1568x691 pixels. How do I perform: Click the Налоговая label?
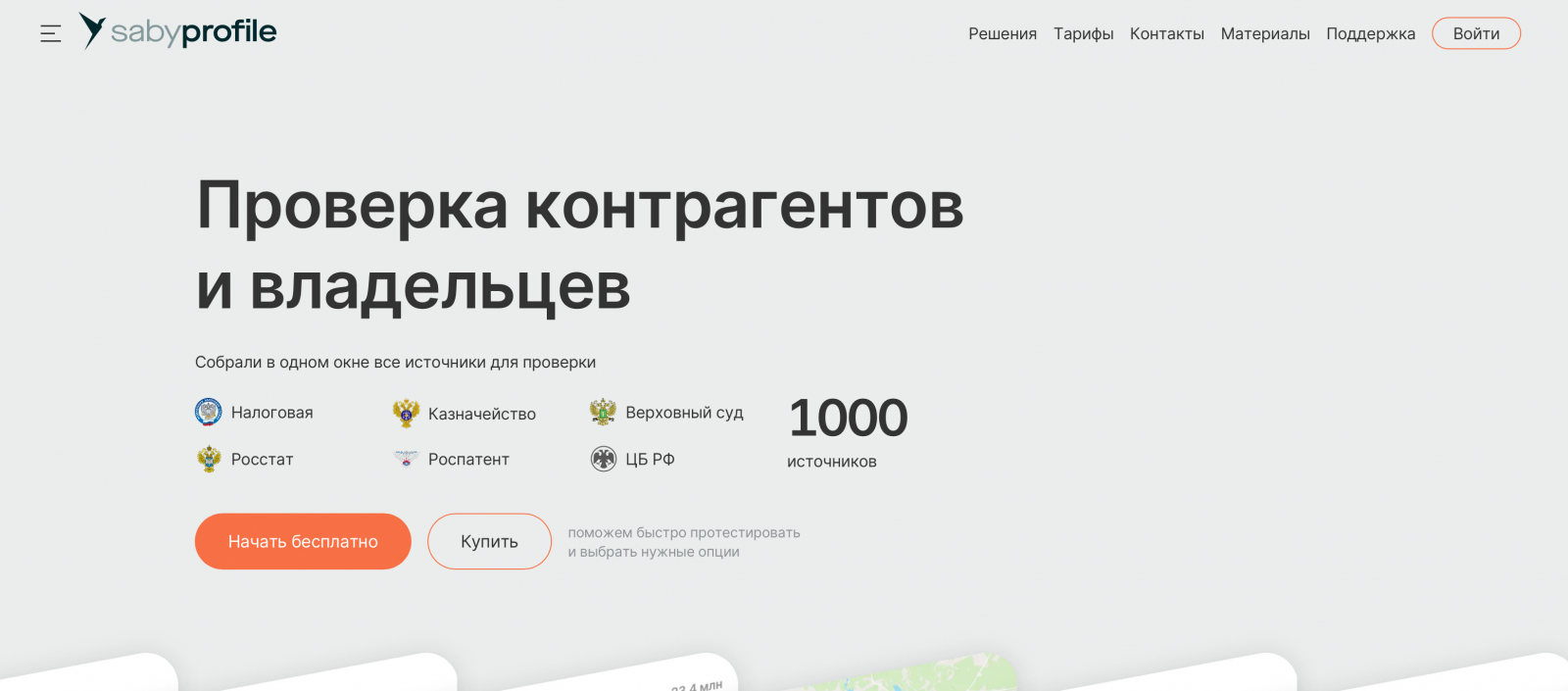point(272,413)
